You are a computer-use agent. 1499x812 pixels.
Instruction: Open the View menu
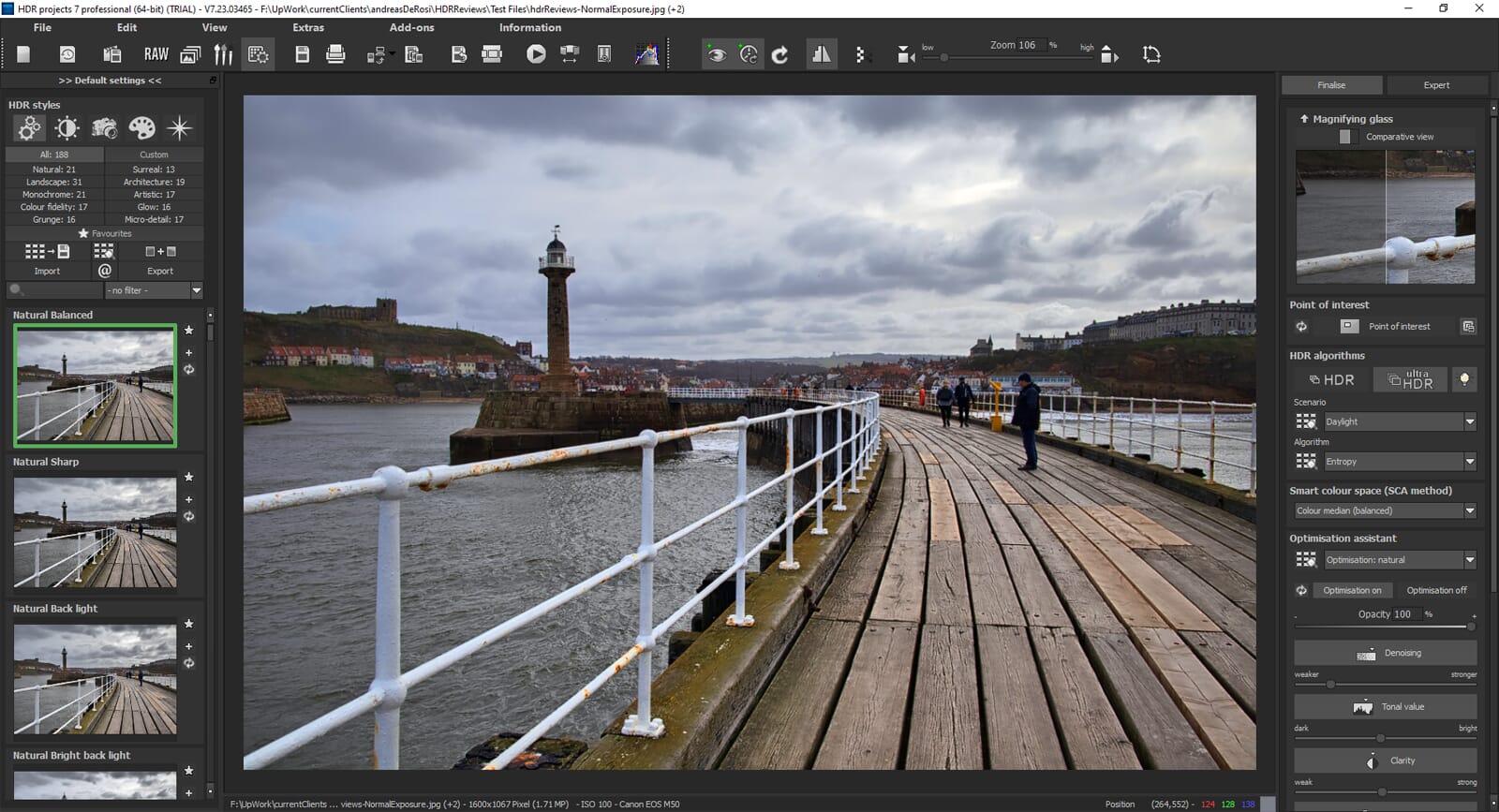click(x=215, y=27)
